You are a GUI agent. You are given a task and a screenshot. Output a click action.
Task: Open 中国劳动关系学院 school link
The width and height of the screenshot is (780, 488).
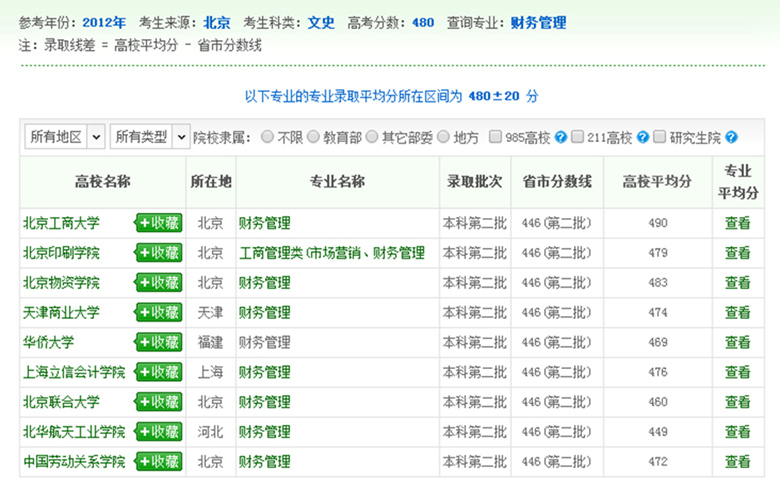coord(74,462)
